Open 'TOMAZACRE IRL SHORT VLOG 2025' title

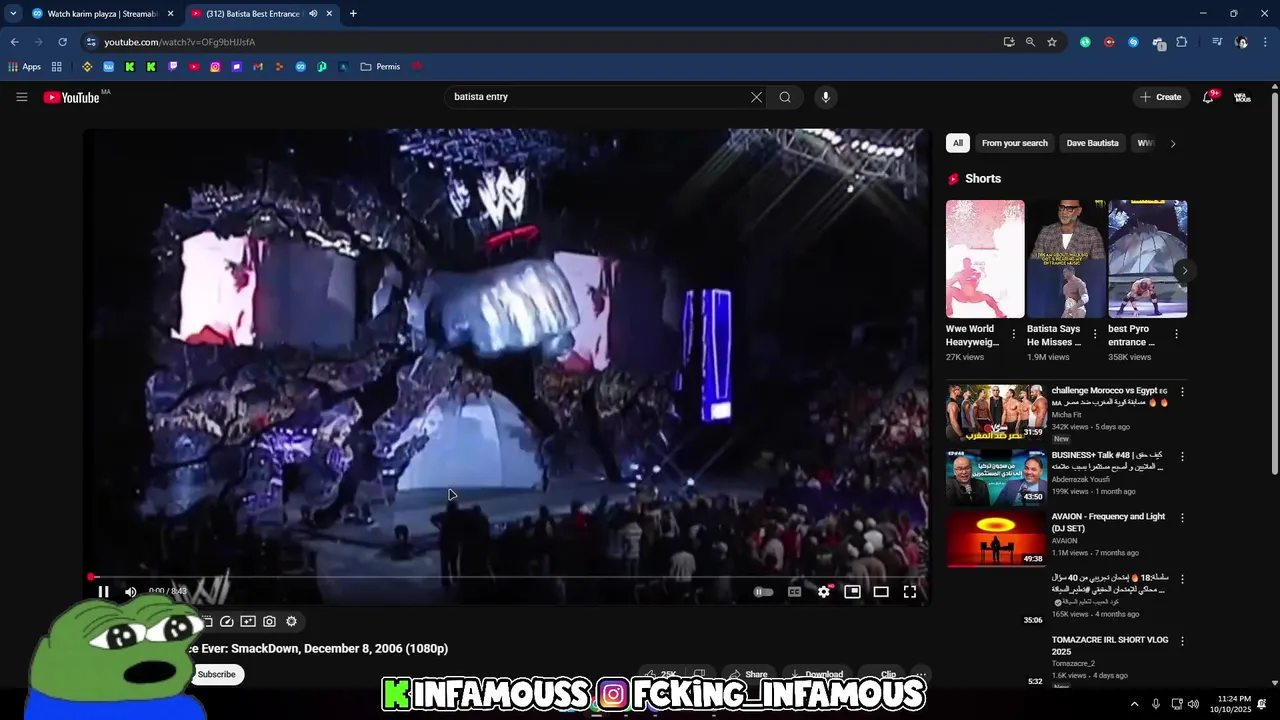click(1110, 645)
